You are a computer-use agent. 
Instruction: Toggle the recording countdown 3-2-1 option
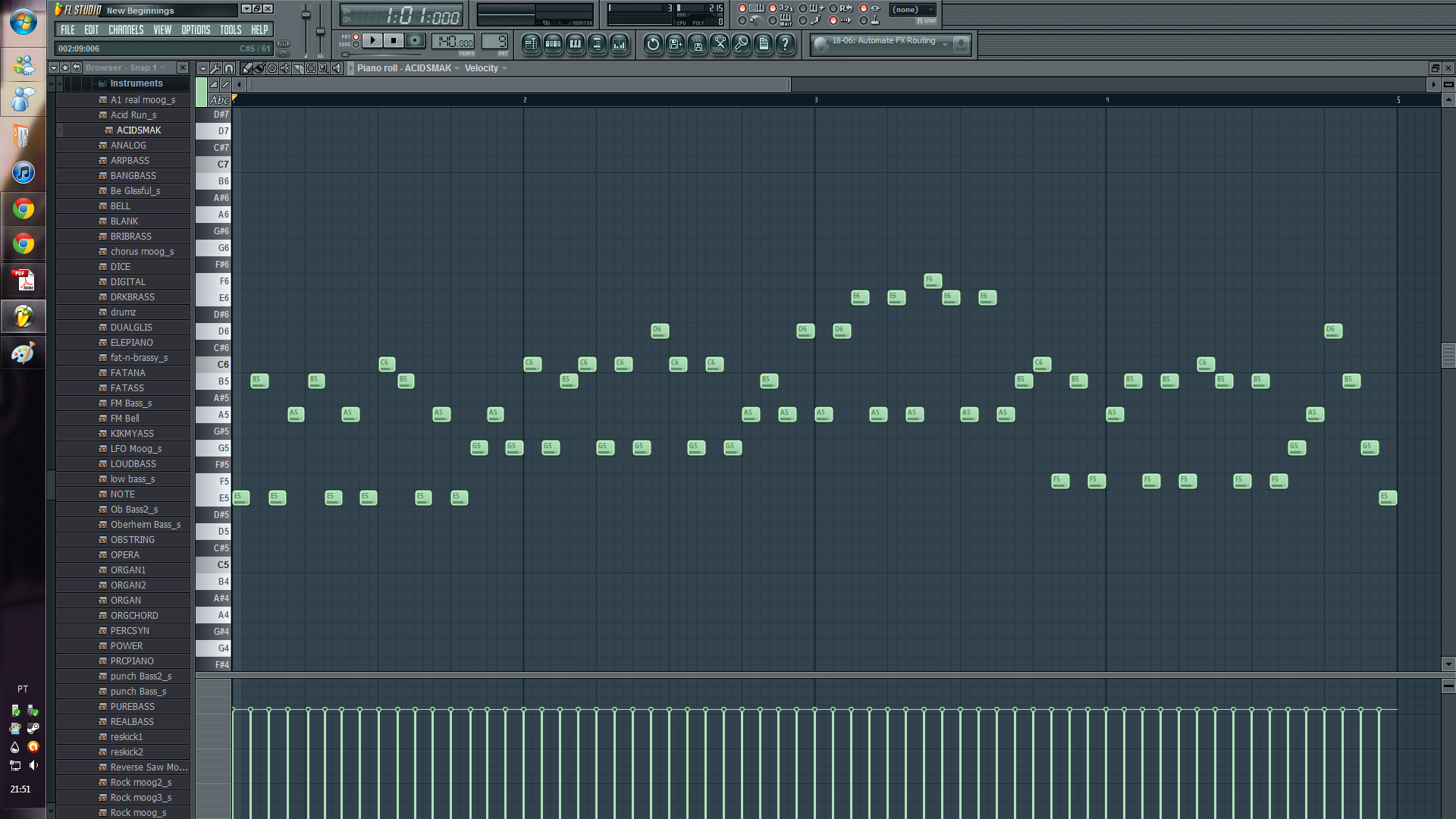pos(773,8)
